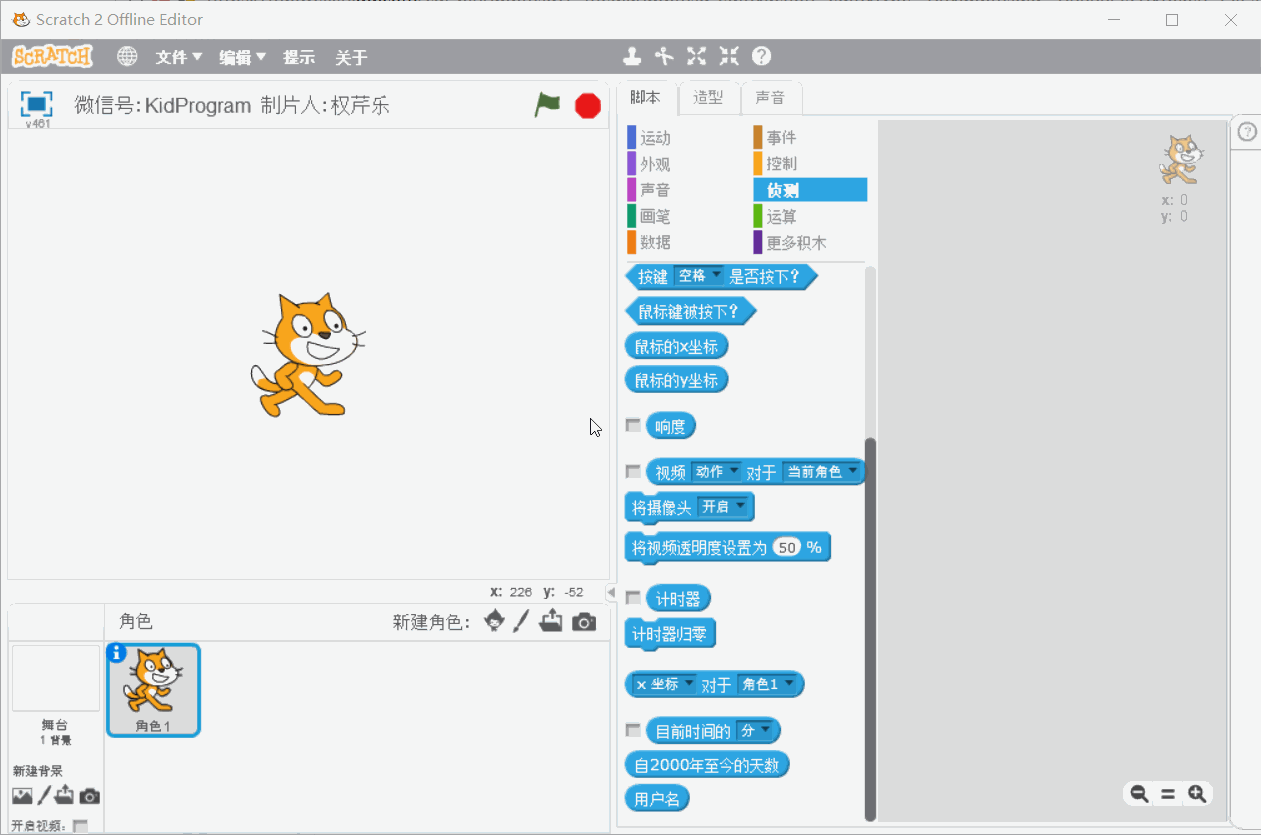
Task: Open the x 坐标 attribute dropdown
Action: tap(664, 685)
